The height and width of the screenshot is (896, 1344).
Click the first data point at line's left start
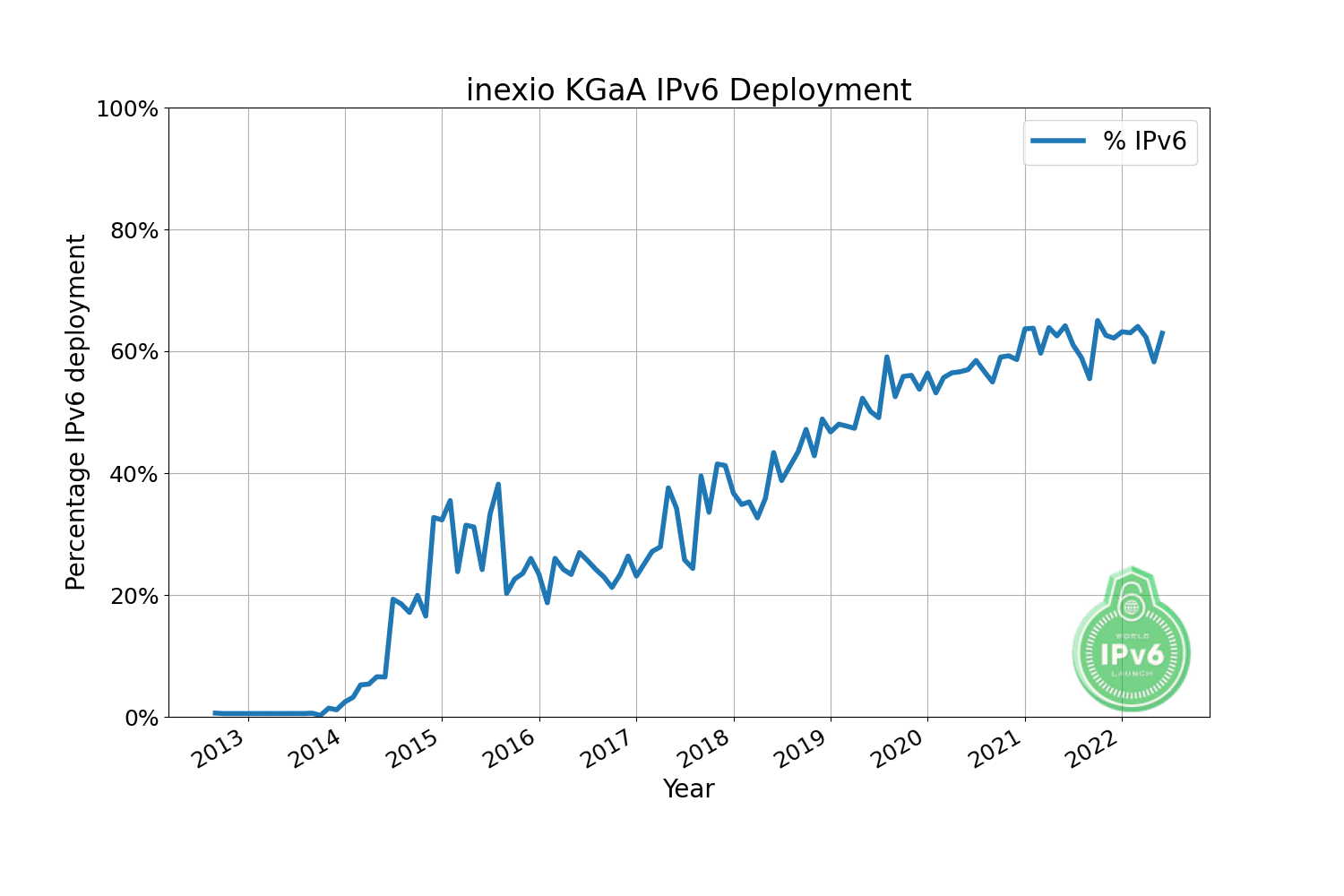[x=214, y=712]
